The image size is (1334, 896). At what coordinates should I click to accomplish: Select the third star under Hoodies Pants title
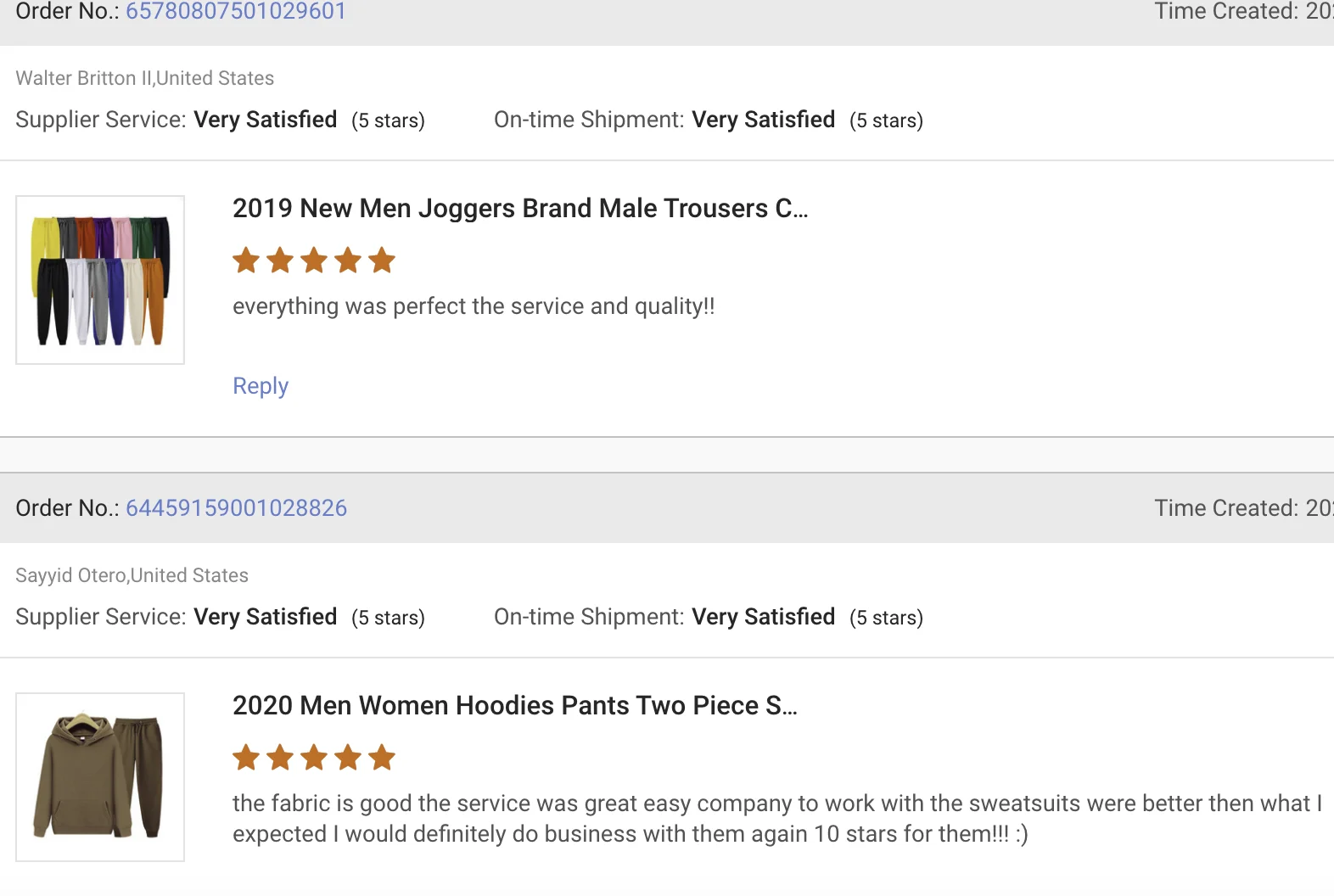click(x=314, y=758)
